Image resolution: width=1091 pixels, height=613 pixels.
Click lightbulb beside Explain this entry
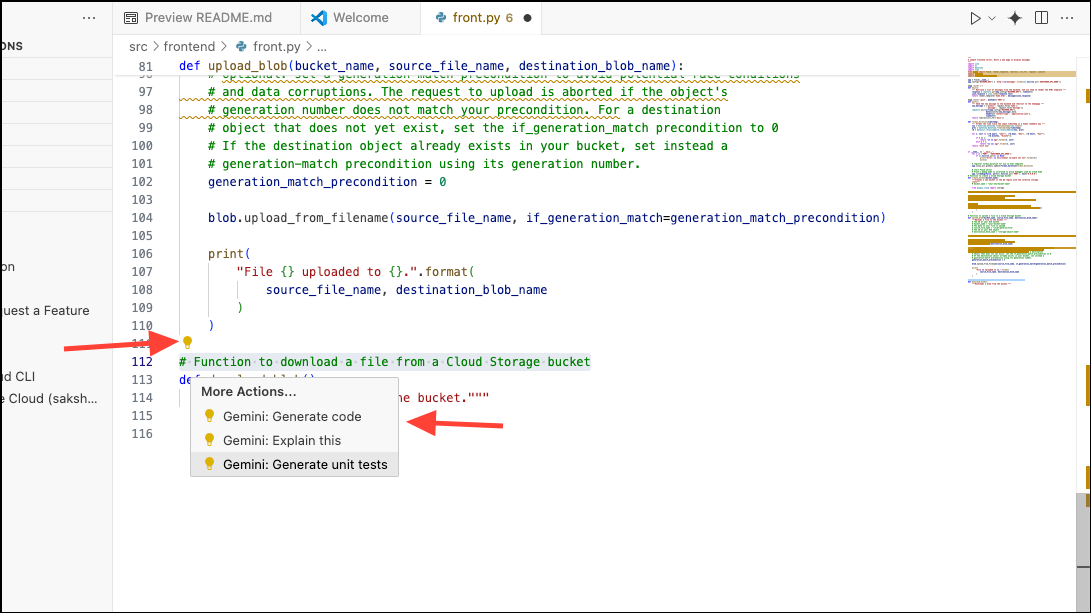coord(209,440)
